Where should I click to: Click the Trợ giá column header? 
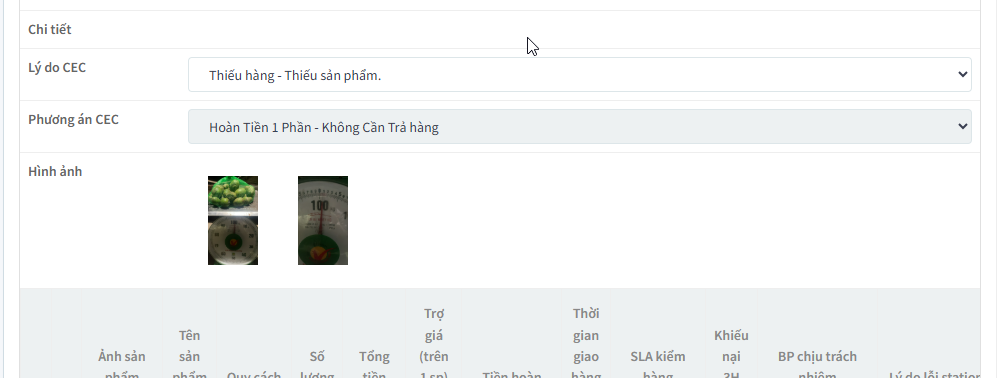(x=434, y=344)
